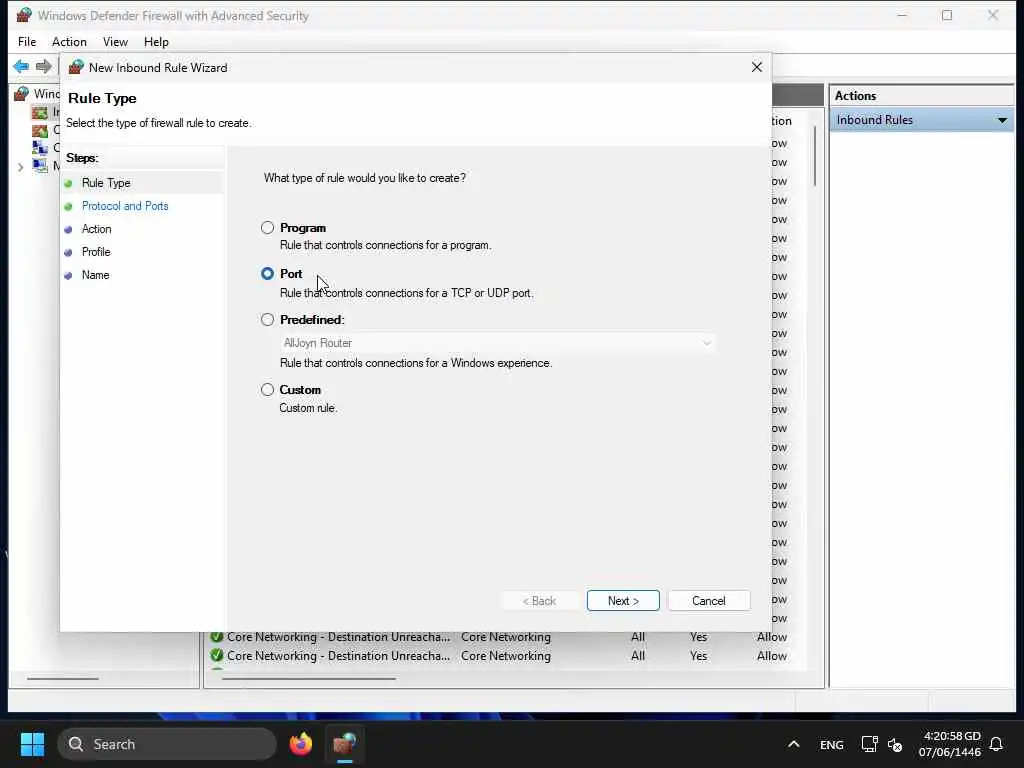
Task: Open the notifications bell icon
Action: [996, 744]
